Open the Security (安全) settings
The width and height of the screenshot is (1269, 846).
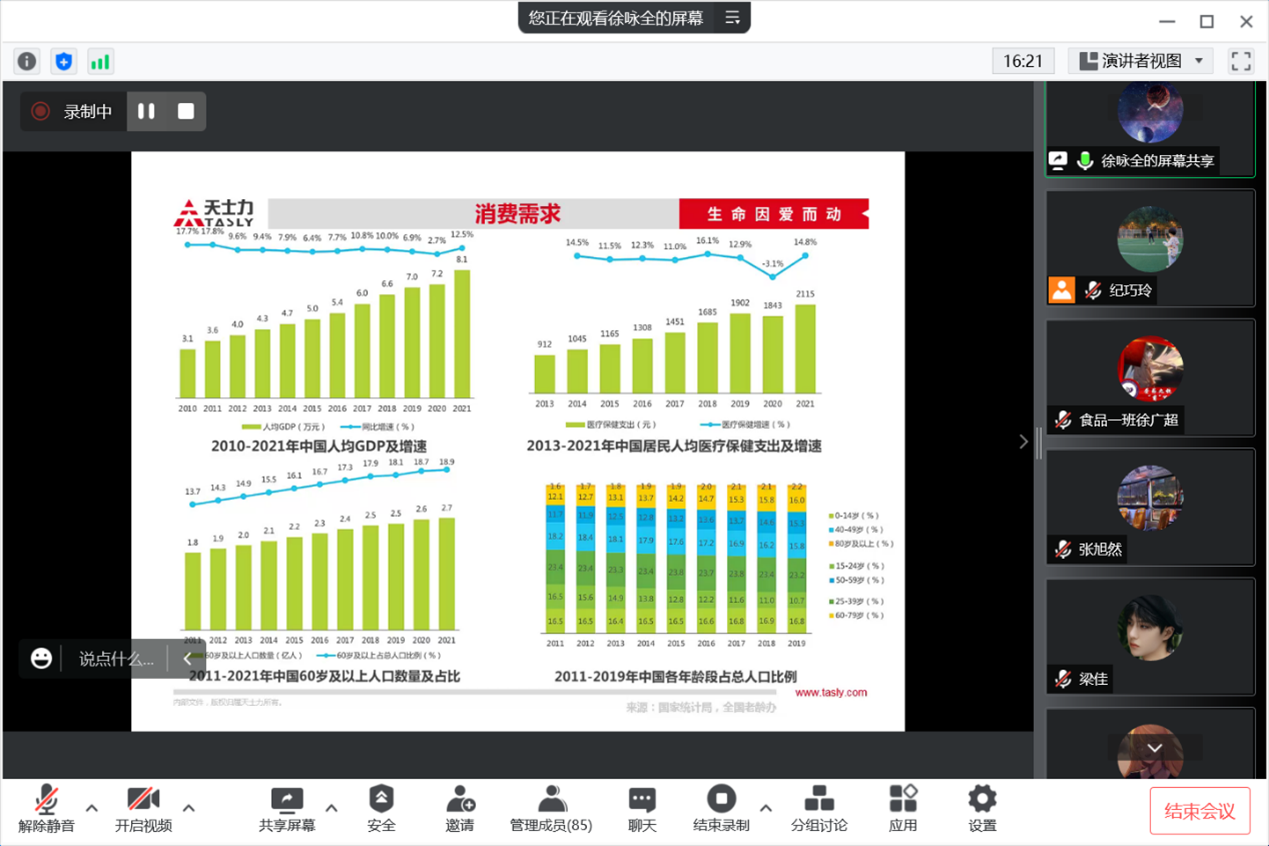pyautogui.click(x=381, y=809)
